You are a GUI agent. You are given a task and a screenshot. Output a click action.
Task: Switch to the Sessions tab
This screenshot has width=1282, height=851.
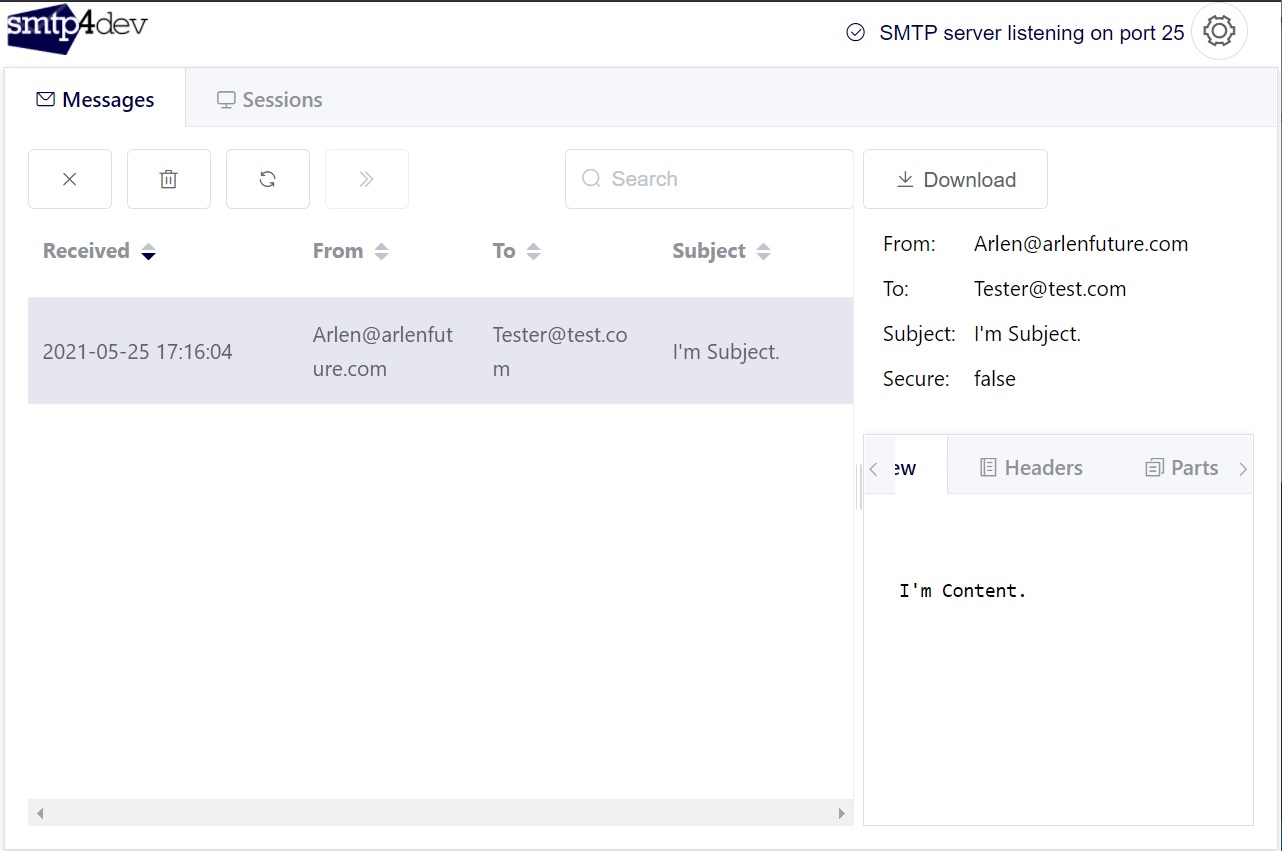(x=269, y=99)
